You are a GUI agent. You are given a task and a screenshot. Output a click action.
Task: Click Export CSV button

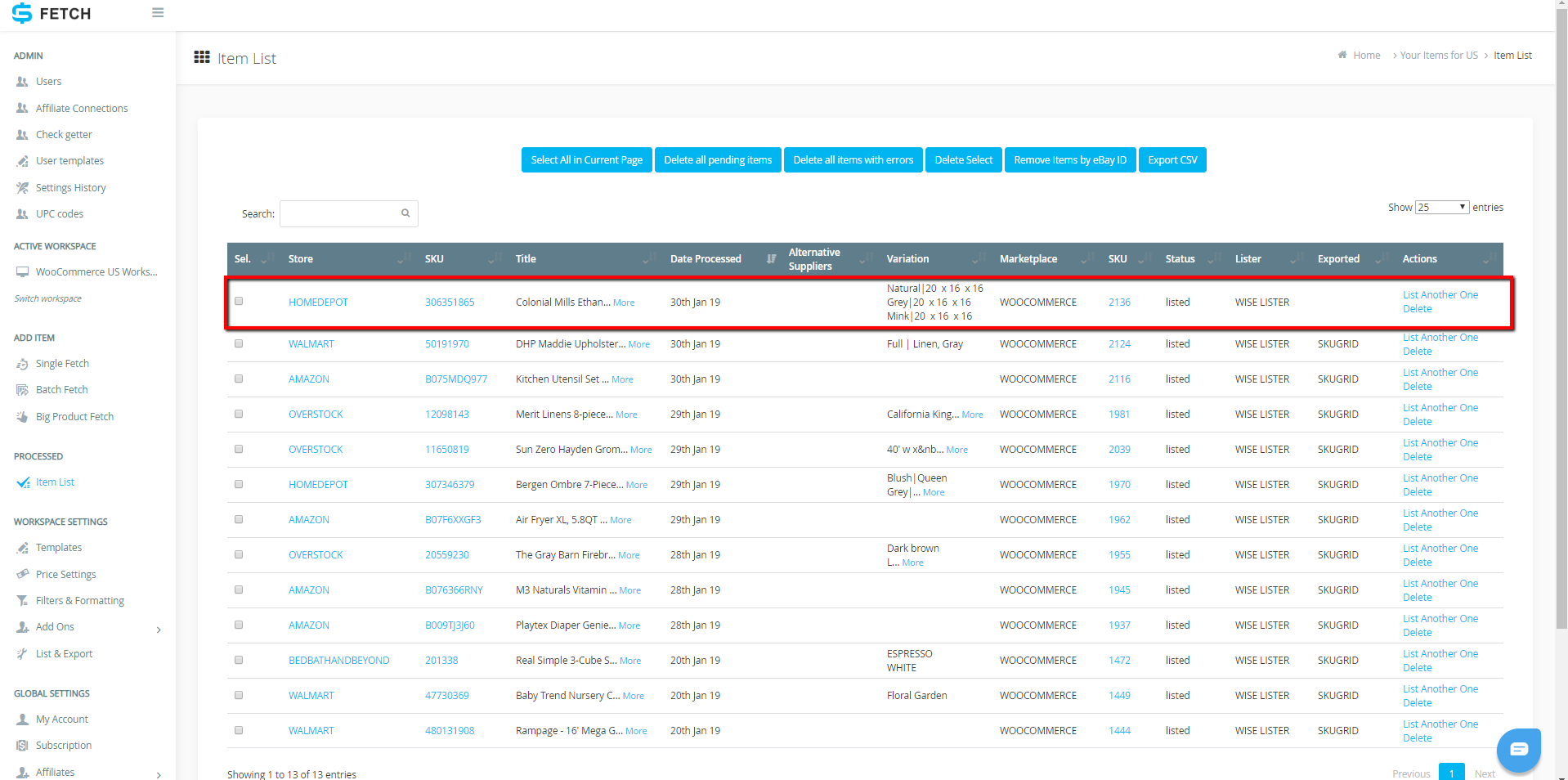(1172, 160)
